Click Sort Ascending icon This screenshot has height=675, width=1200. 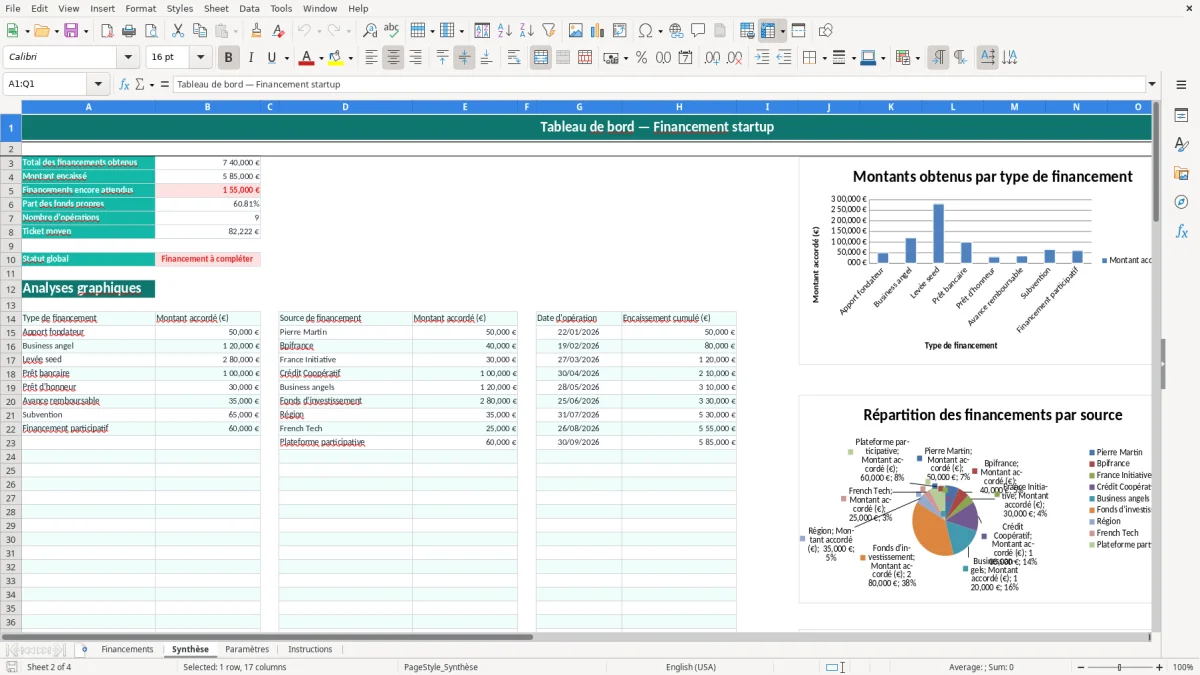coord(505,31)
